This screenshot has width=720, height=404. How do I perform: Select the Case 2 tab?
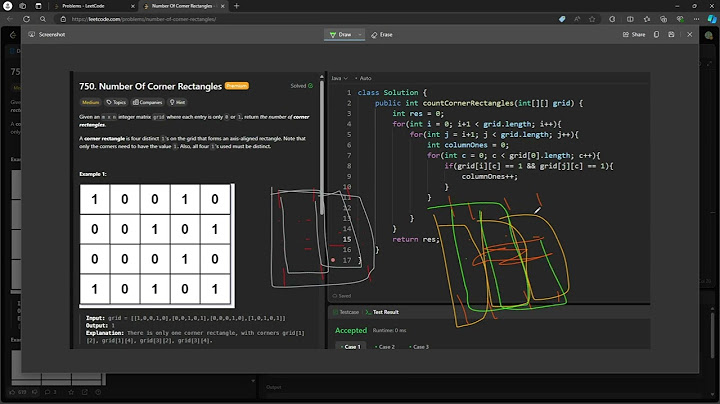(x=385, y=347)
